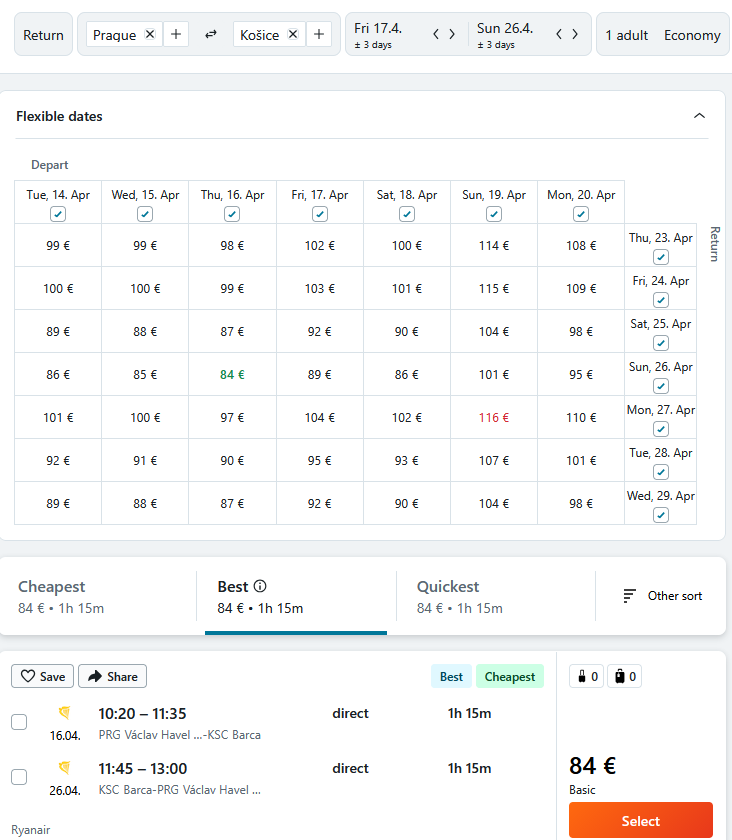Remove Prague from departure cities

tap(150, 34)
